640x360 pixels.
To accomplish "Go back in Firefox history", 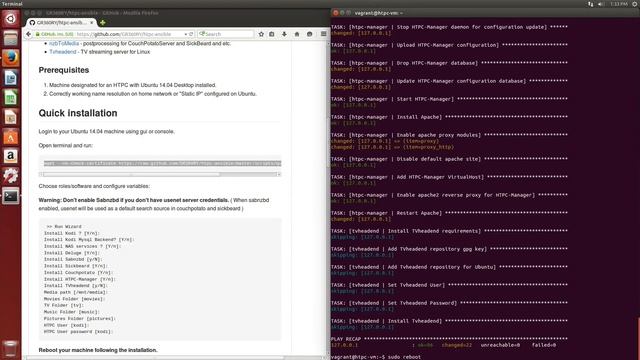I will (29, 34).
